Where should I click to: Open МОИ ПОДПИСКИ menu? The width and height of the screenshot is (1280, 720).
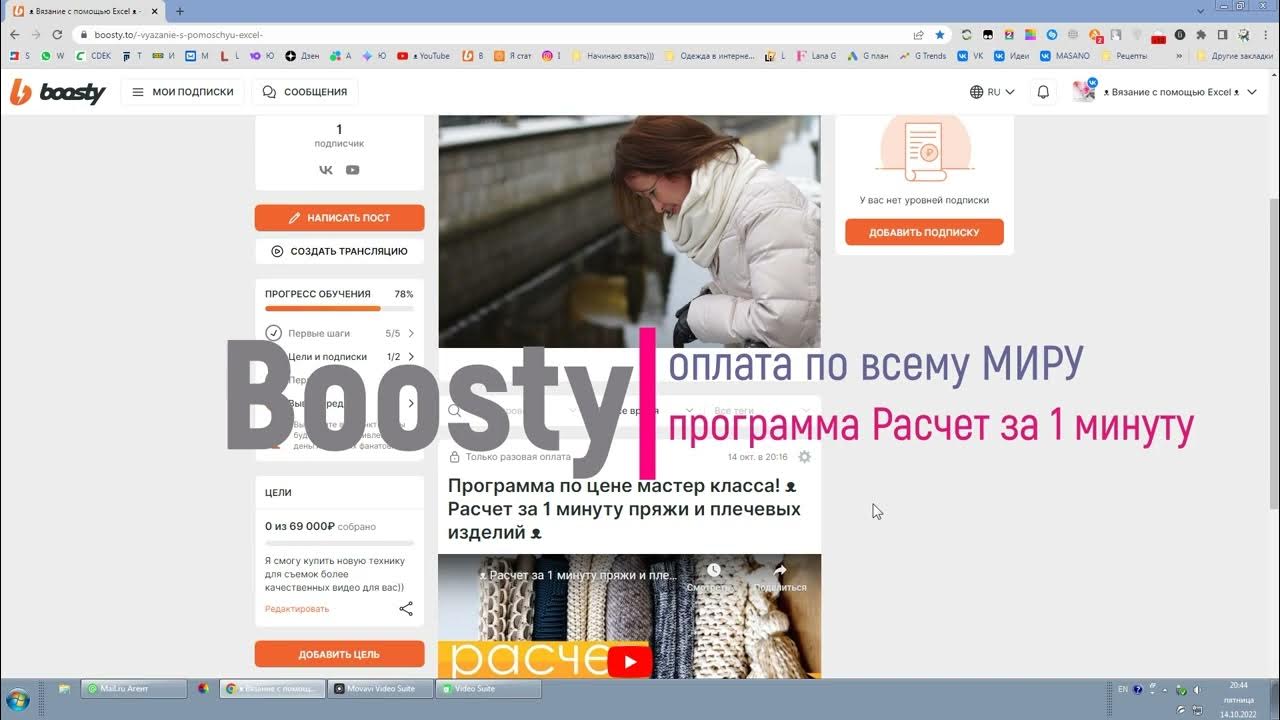coord(182,92)
